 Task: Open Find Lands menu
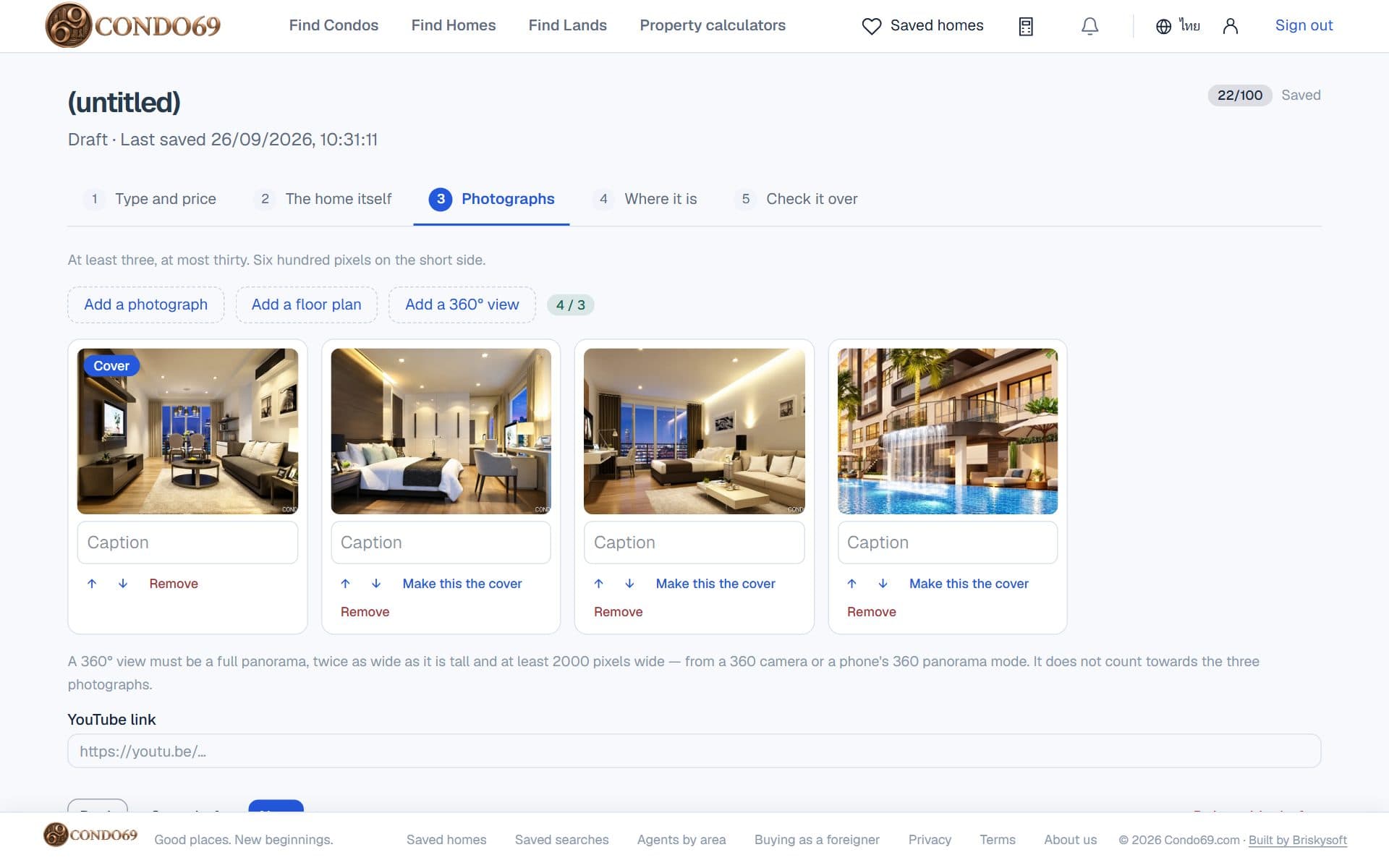click(568, 25)
